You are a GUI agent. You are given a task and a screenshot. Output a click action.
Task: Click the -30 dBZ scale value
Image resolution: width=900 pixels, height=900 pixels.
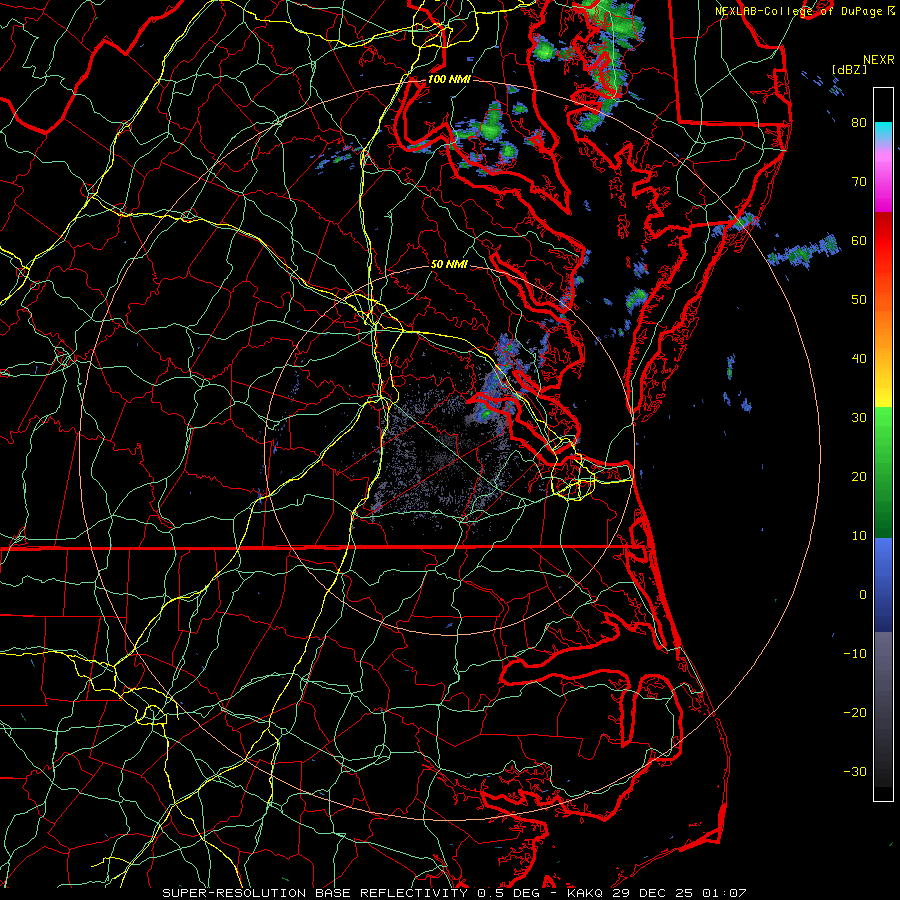(x=855, y=771)
